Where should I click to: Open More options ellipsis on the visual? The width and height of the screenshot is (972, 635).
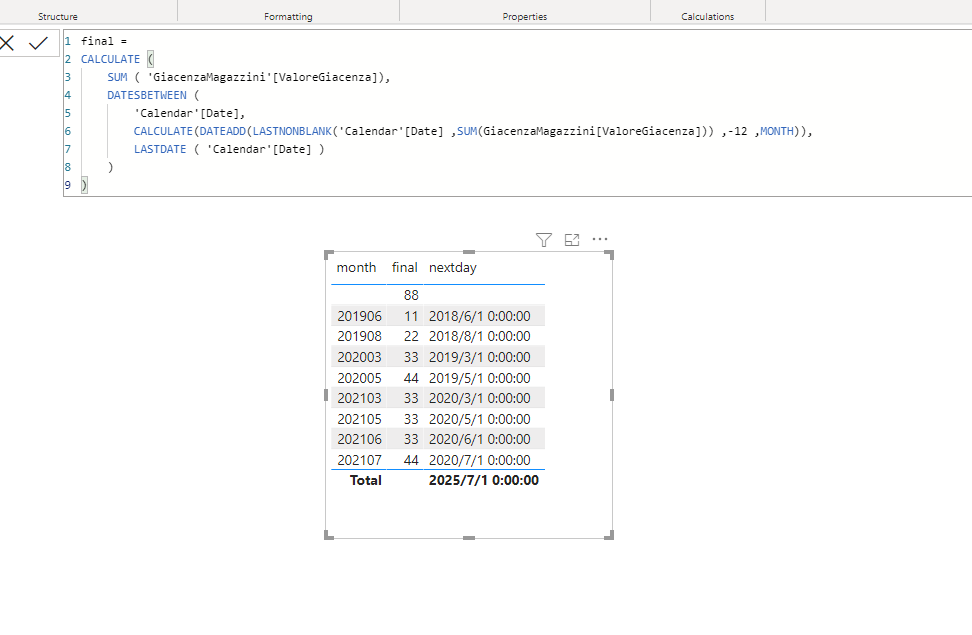click(599, 239)
